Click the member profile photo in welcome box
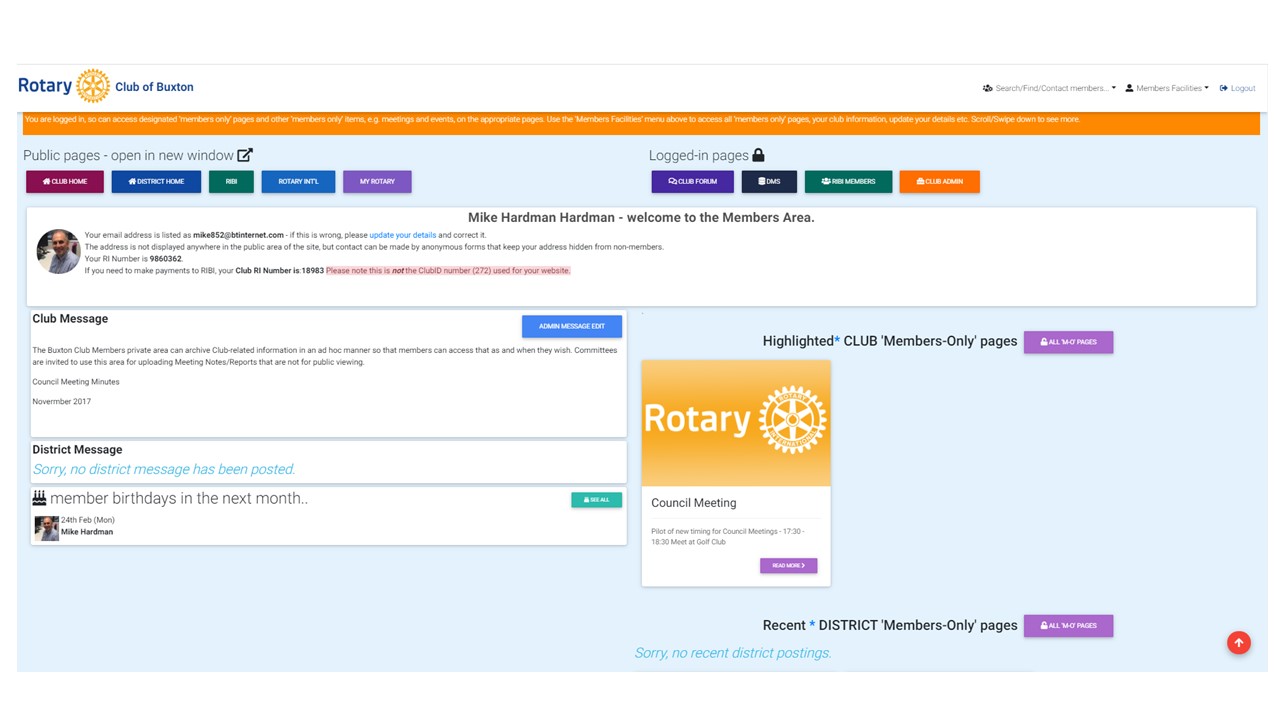The height and width of the screenshot is (720, 1280). [58, 251]
